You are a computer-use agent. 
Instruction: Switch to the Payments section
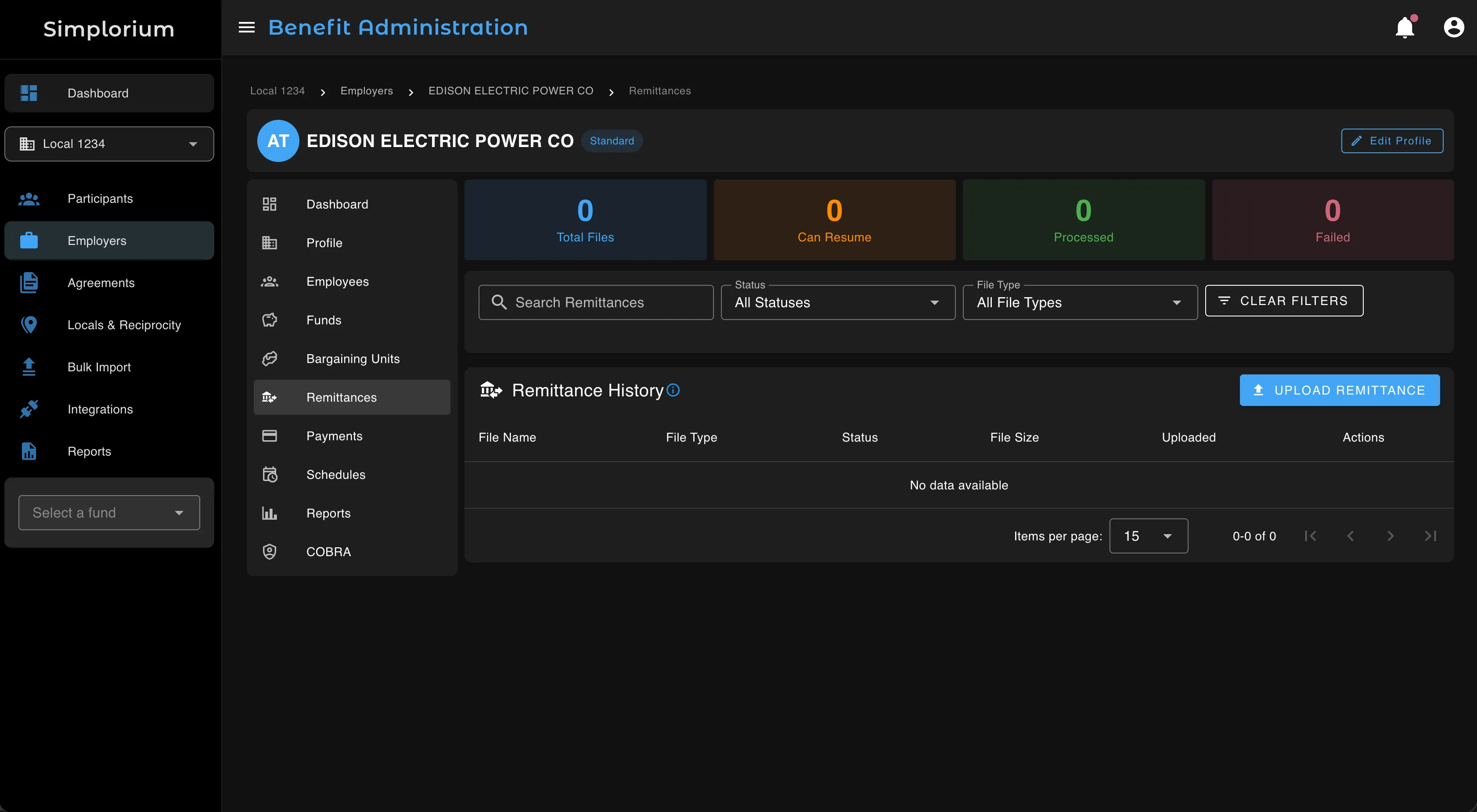coord(334,435)
